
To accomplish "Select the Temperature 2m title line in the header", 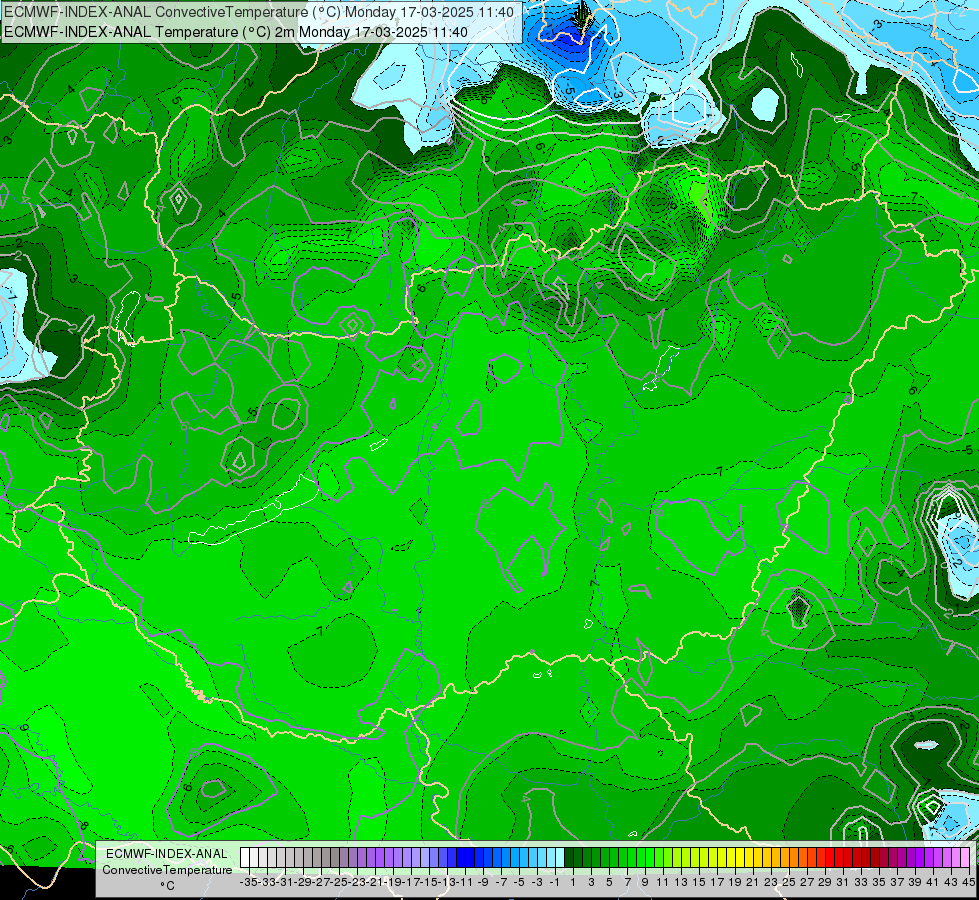I will pos(236,32).
